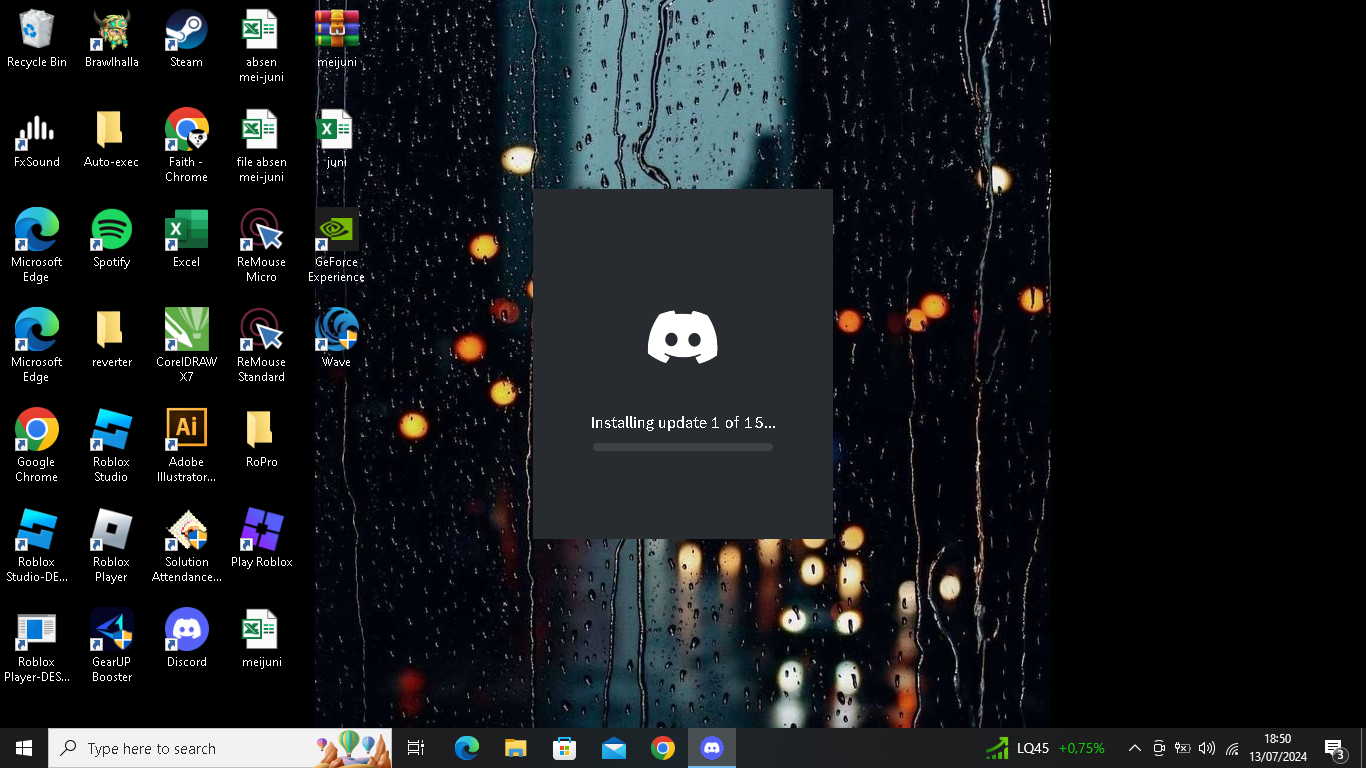Screen dimensions: 1366x768
Task: Open Microsoft Edge shortcut beside reverter folder
Action: click(37, 347)
